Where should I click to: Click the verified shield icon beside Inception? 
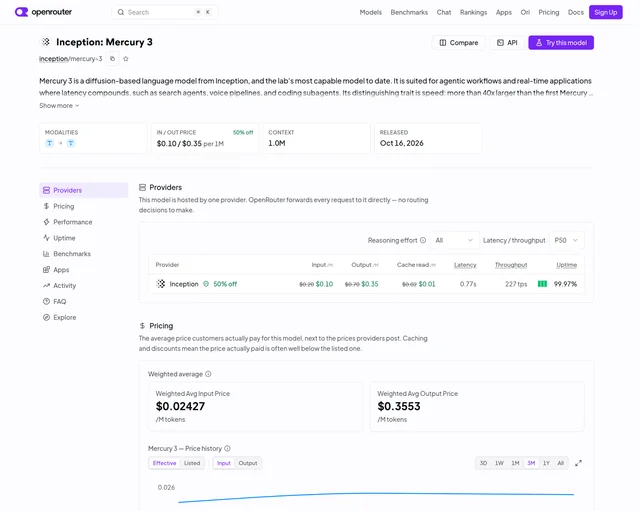point(206,284)
